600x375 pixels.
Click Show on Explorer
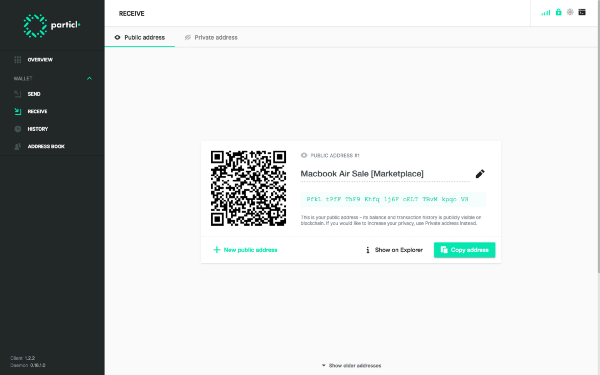point(394,250)
